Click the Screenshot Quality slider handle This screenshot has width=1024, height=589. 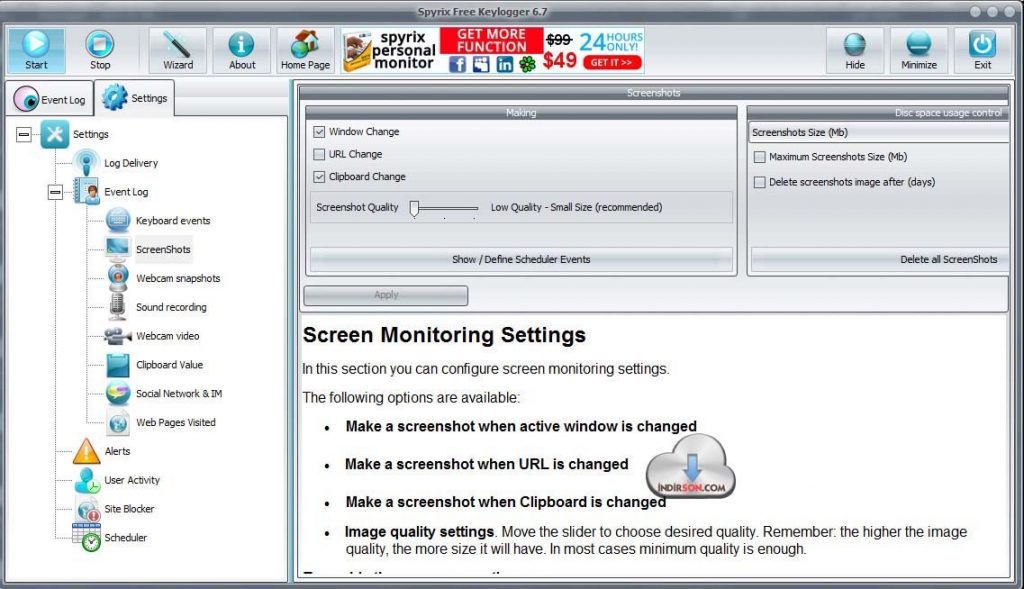(414, 208)
